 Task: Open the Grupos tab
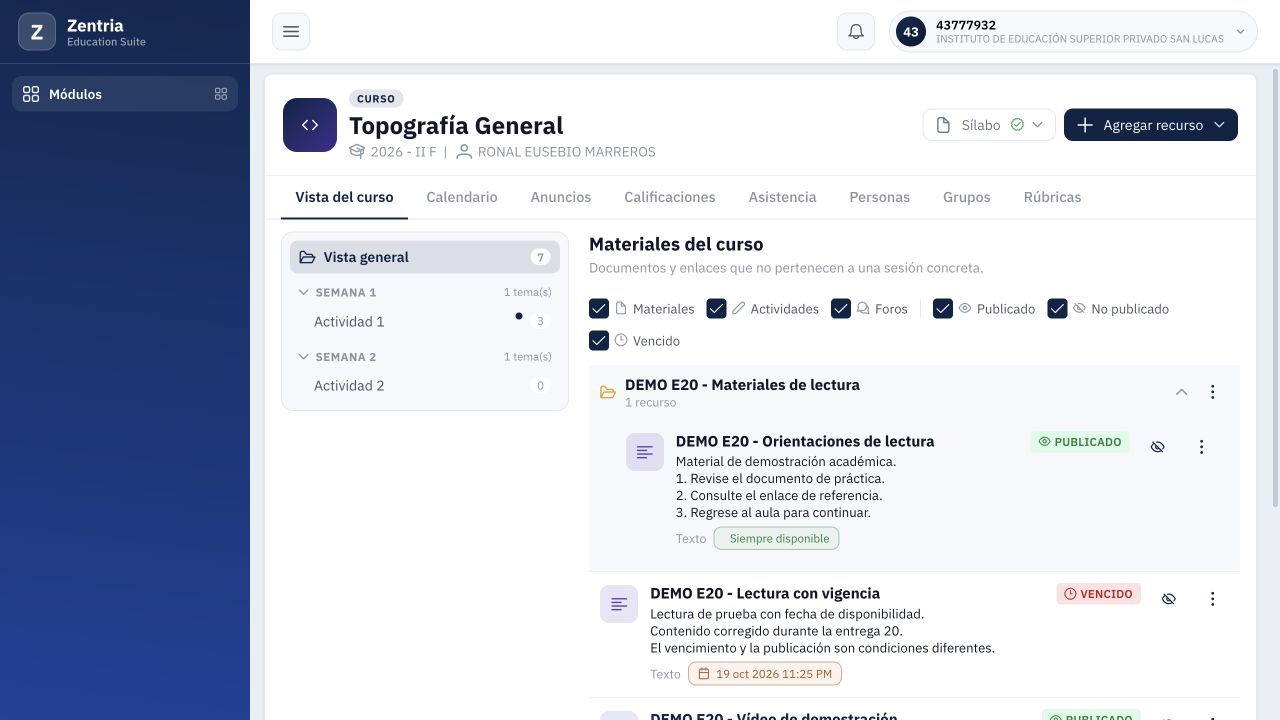point(967,197)
